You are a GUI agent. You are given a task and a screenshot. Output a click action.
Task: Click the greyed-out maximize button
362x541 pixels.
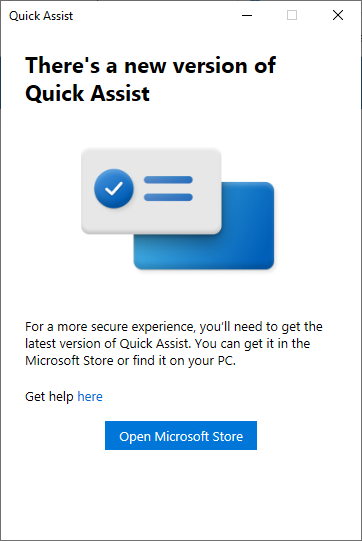(x=292, y=15)
